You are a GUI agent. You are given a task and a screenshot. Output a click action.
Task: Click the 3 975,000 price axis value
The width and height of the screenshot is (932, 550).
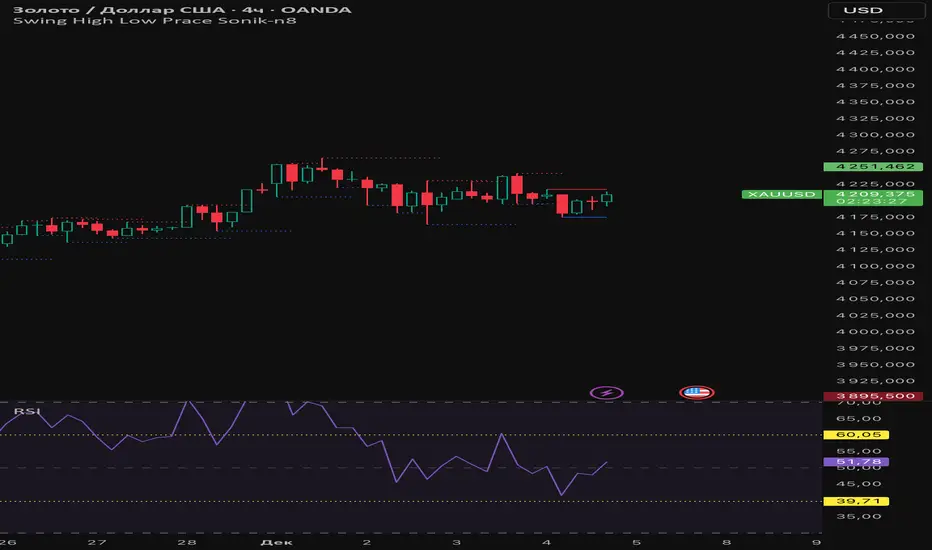[x=875, y=348]
